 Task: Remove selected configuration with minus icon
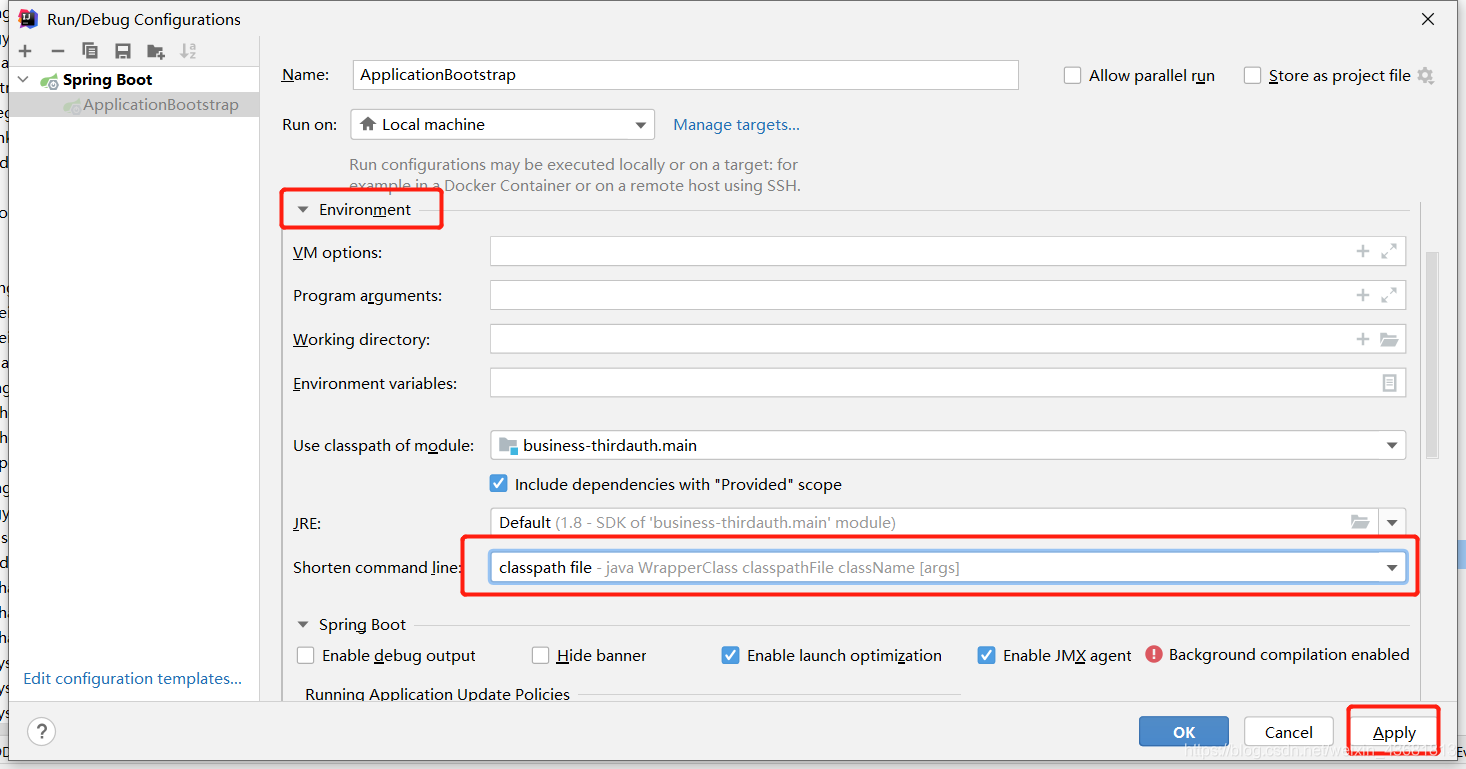pos(58,51)
